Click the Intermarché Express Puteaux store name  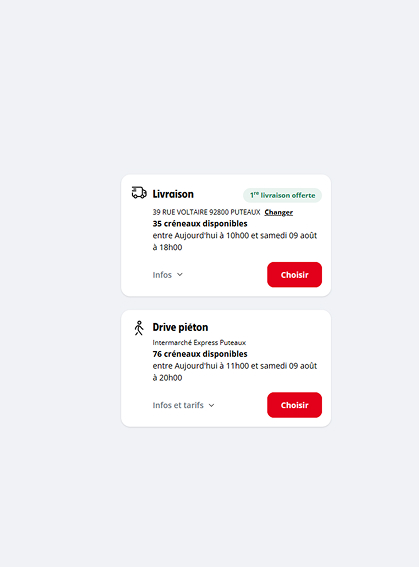(x=199, y=342)
